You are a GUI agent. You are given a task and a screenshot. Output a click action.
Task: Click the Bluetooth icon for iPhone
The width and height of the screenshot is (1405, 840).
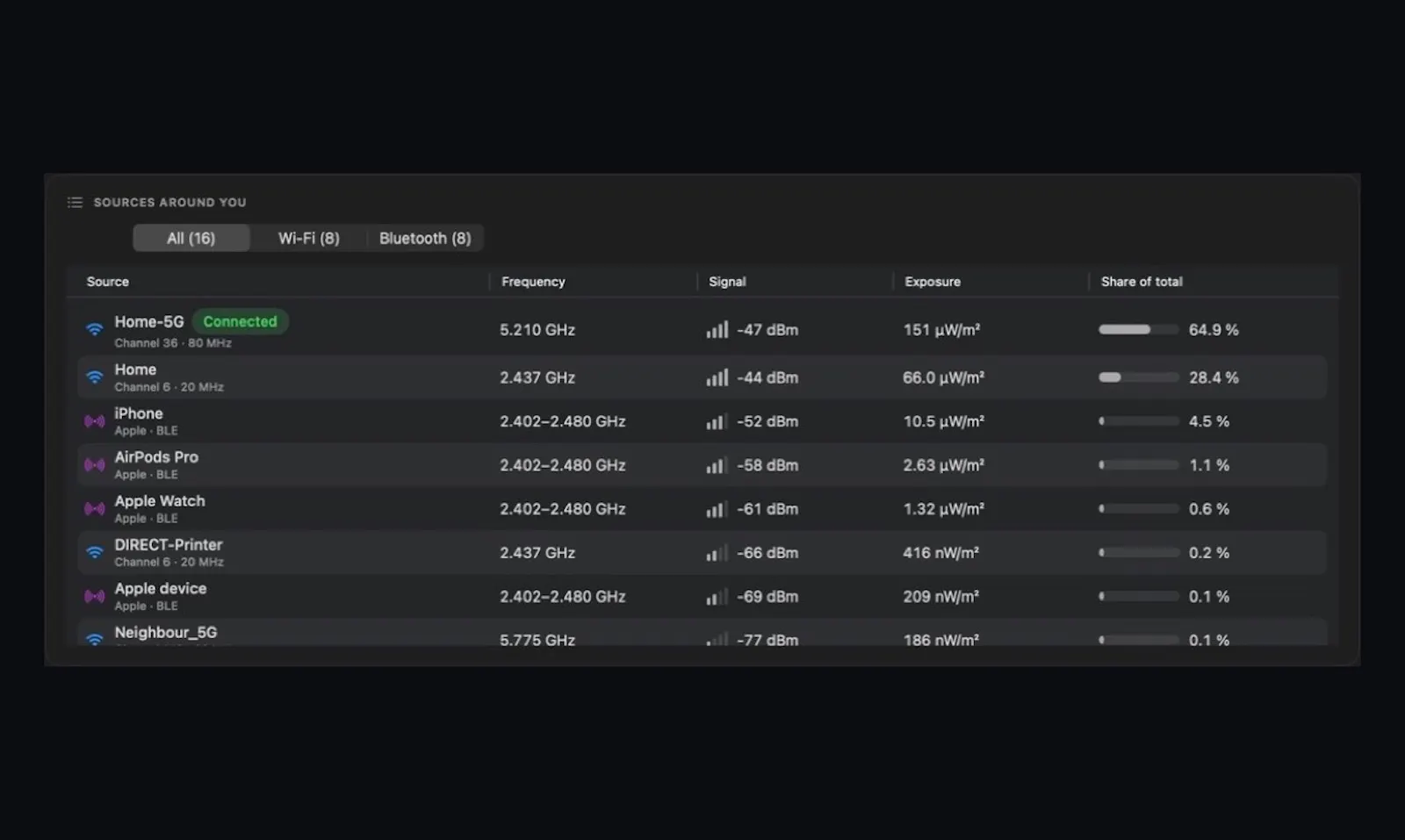pos(94,421)
